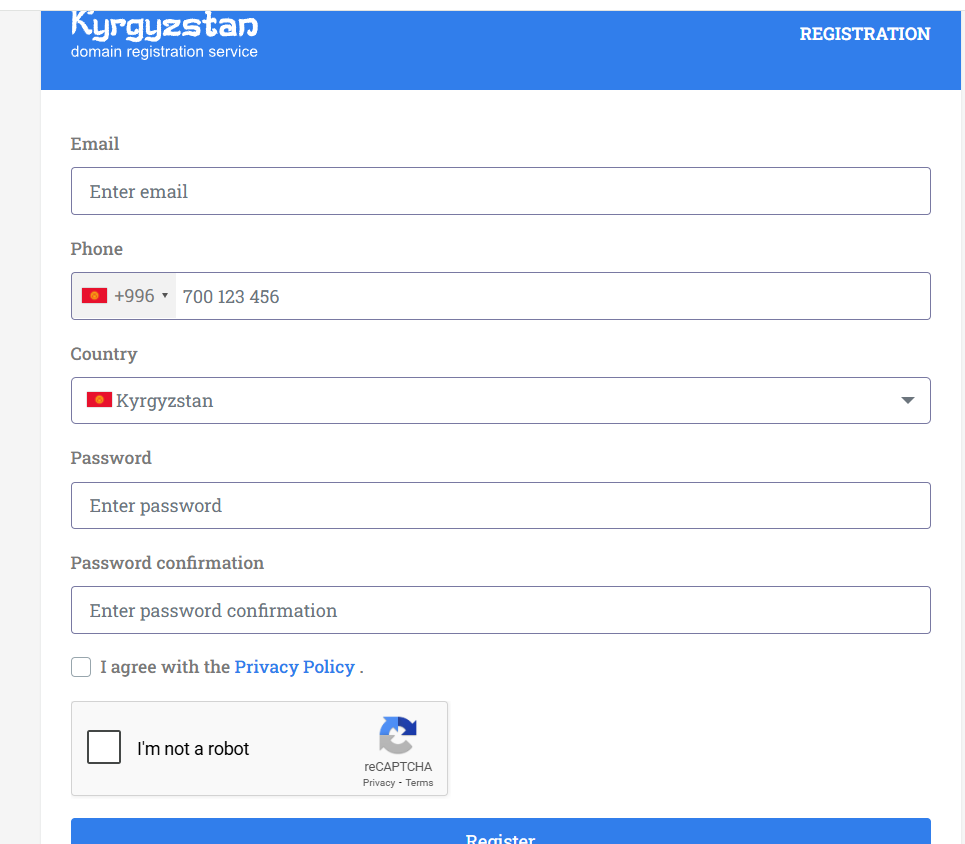This screenshot has height=844, width=965.
Task: Check the Privacy Policy agreement checkbox
Action: pos(81,667)
